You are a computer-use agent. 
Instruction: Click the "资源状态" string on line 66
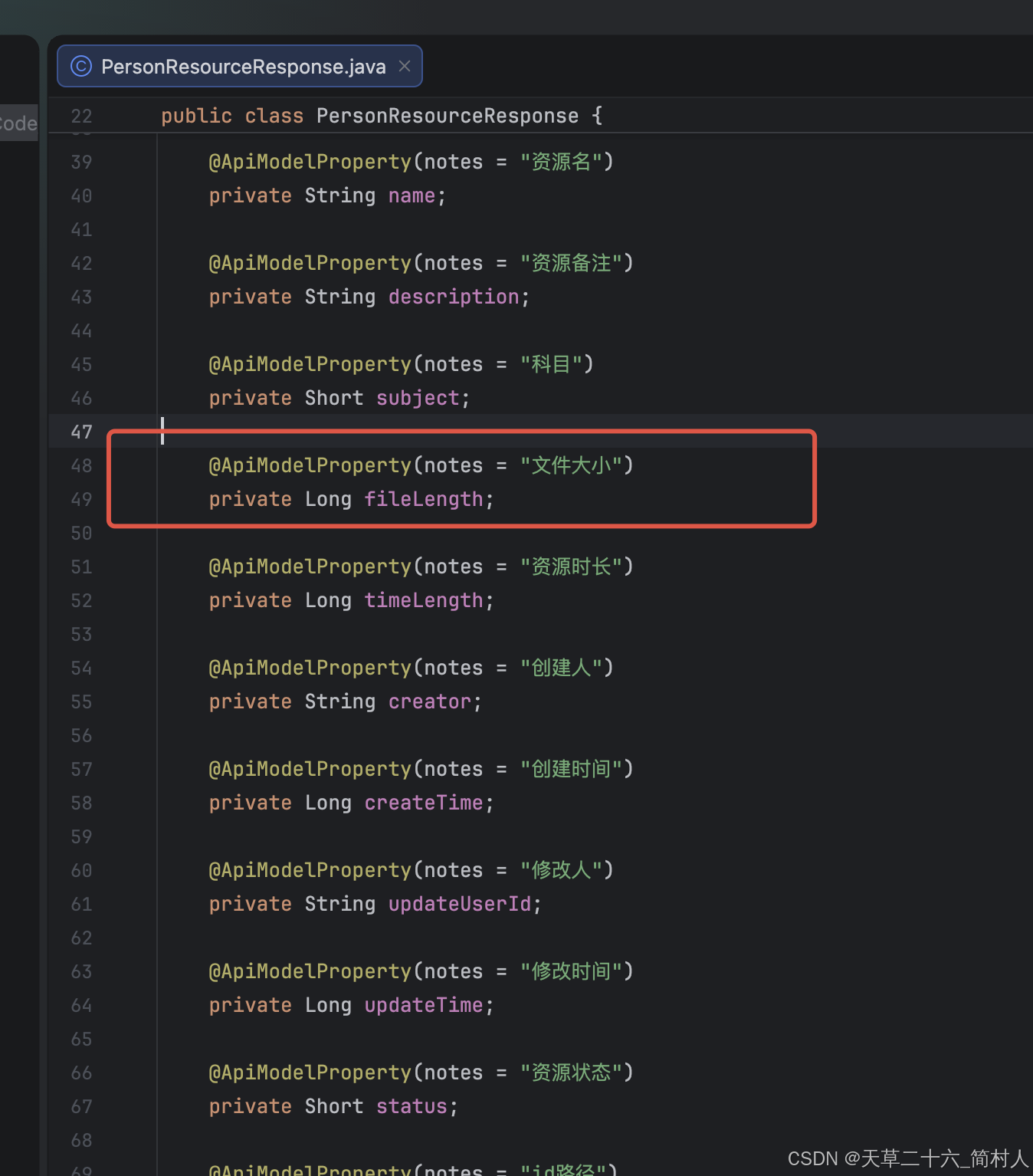(x=571, y=1073)
